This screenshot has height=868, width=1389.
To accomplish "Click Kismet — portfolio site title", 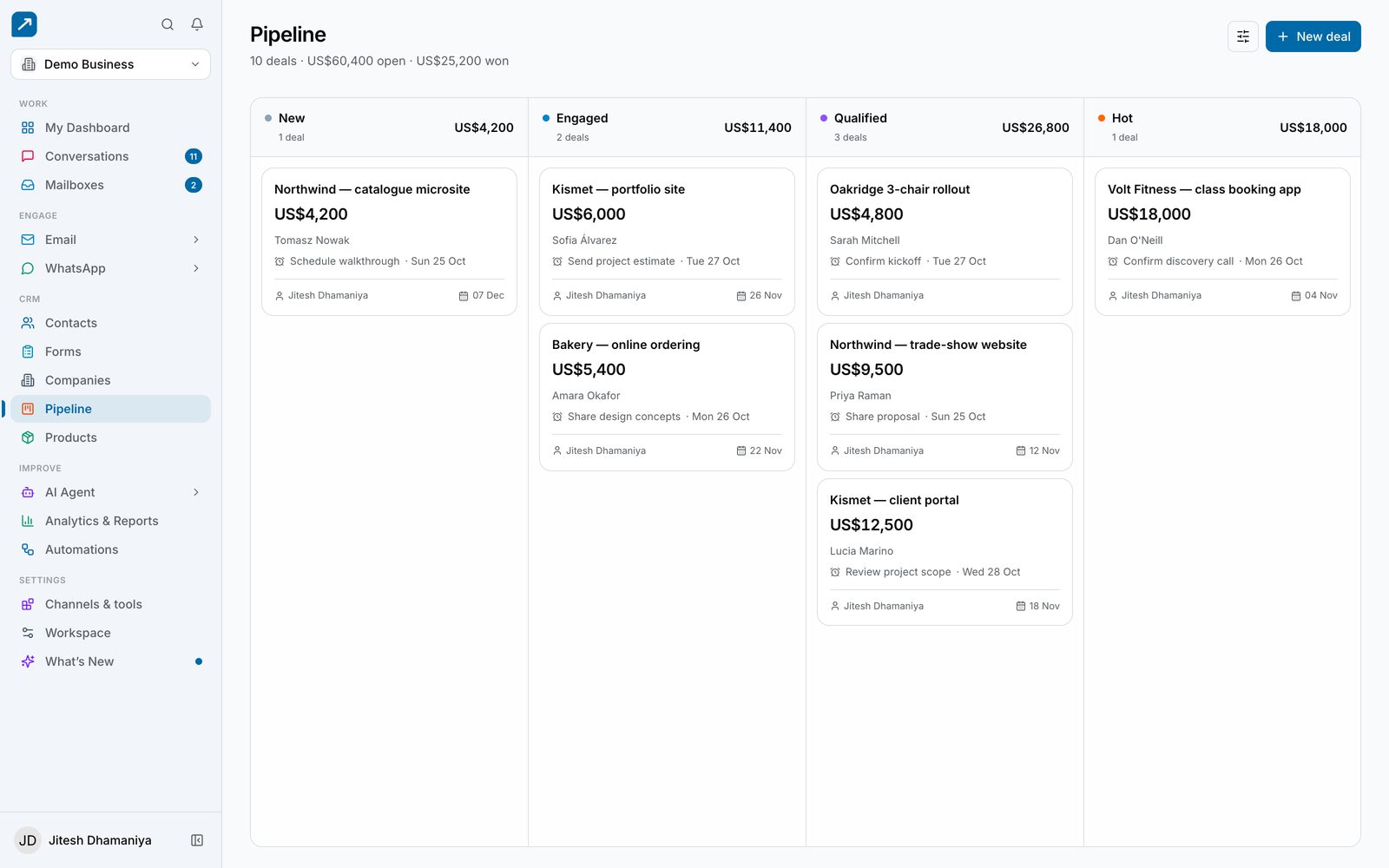I will [x=618, y=189].
